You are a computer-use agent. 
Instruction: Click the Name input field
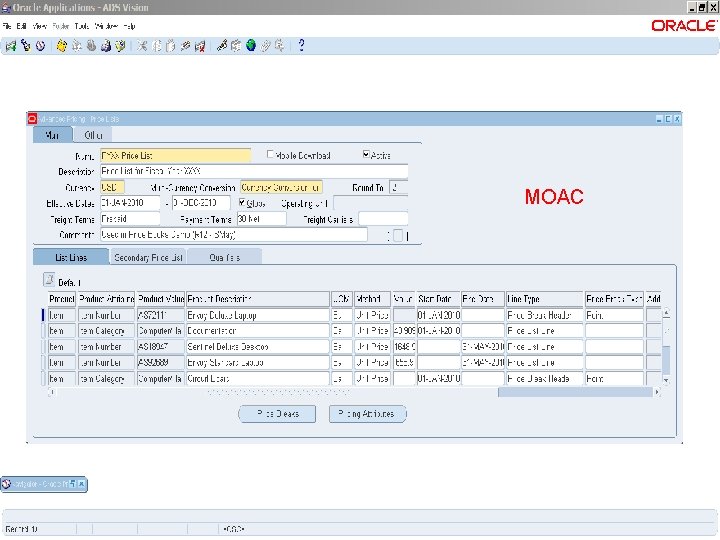click(x=175, y=156)
